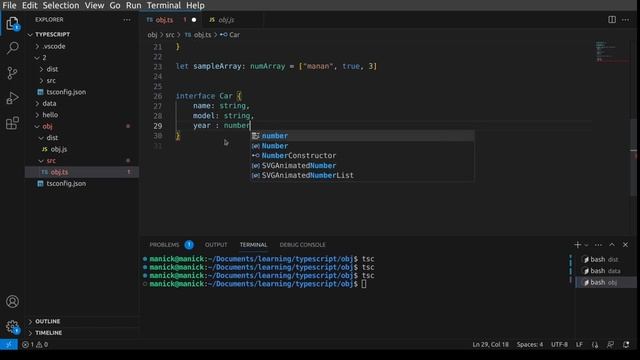640x360 pixels.
Task: Open the remote window indicator in status bar
Action: coord(9,344)
